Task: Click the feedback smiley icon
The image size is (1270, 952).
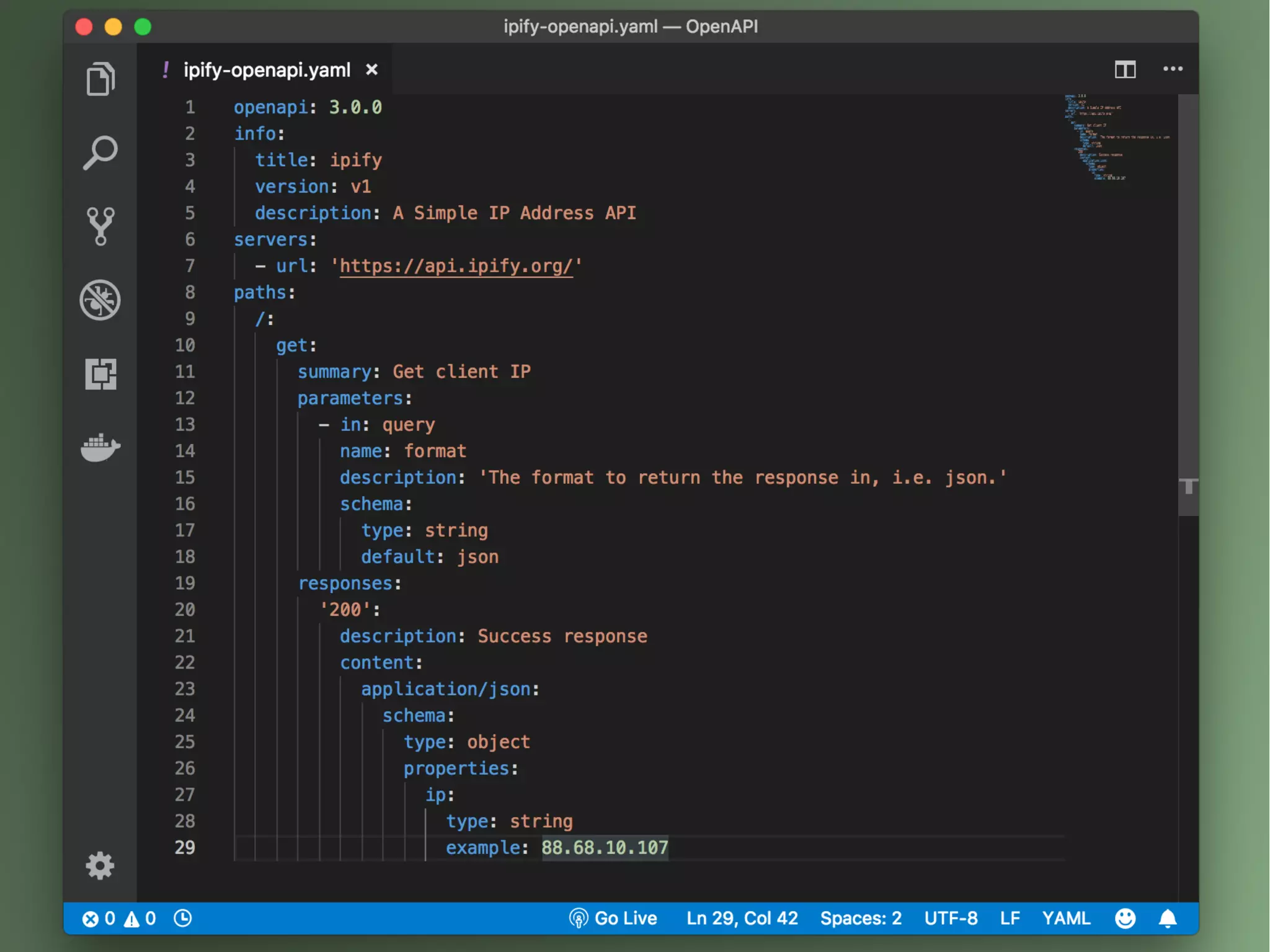Action: pos(1125,918)
